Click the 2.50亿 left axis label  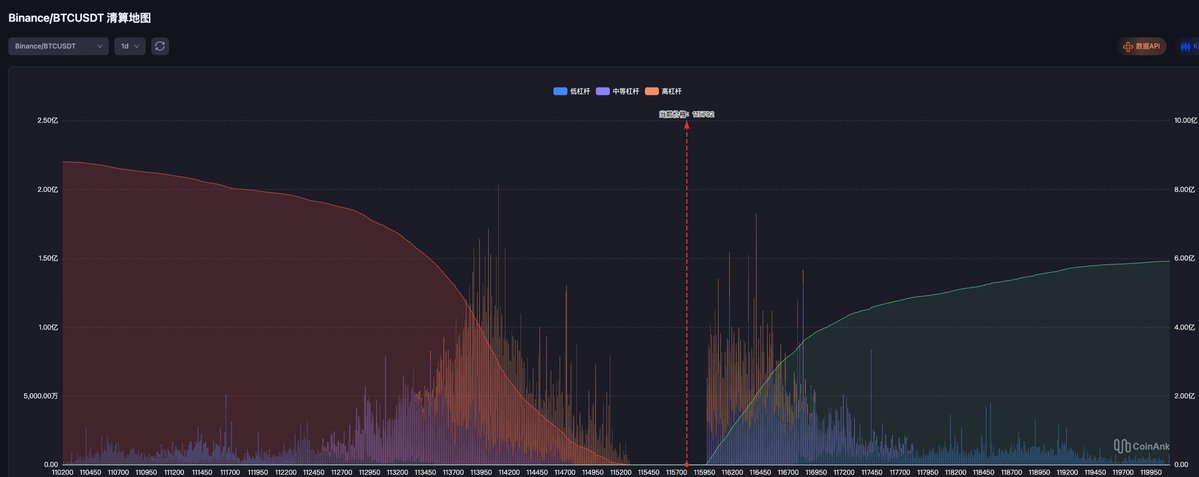pos(47,121)
